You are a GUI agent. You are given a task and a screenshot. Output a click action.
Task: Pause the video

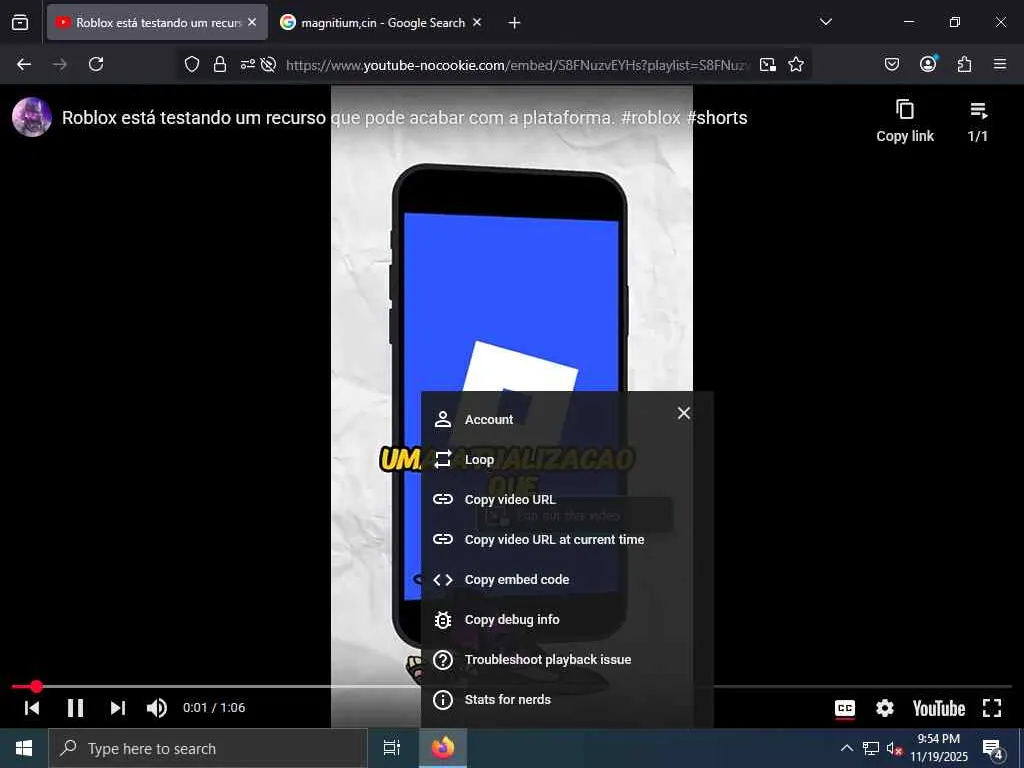[x=75, y=708]
